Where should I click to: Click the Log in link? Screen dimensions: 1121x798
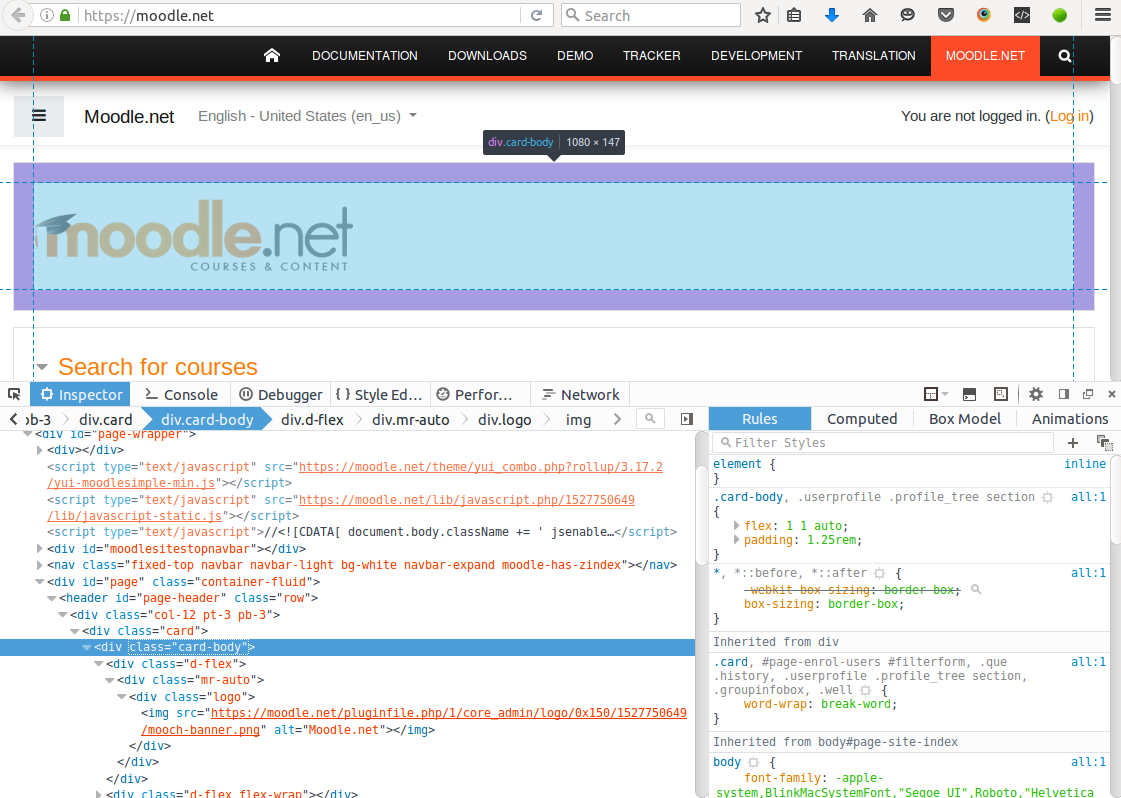coord(1070,116)
